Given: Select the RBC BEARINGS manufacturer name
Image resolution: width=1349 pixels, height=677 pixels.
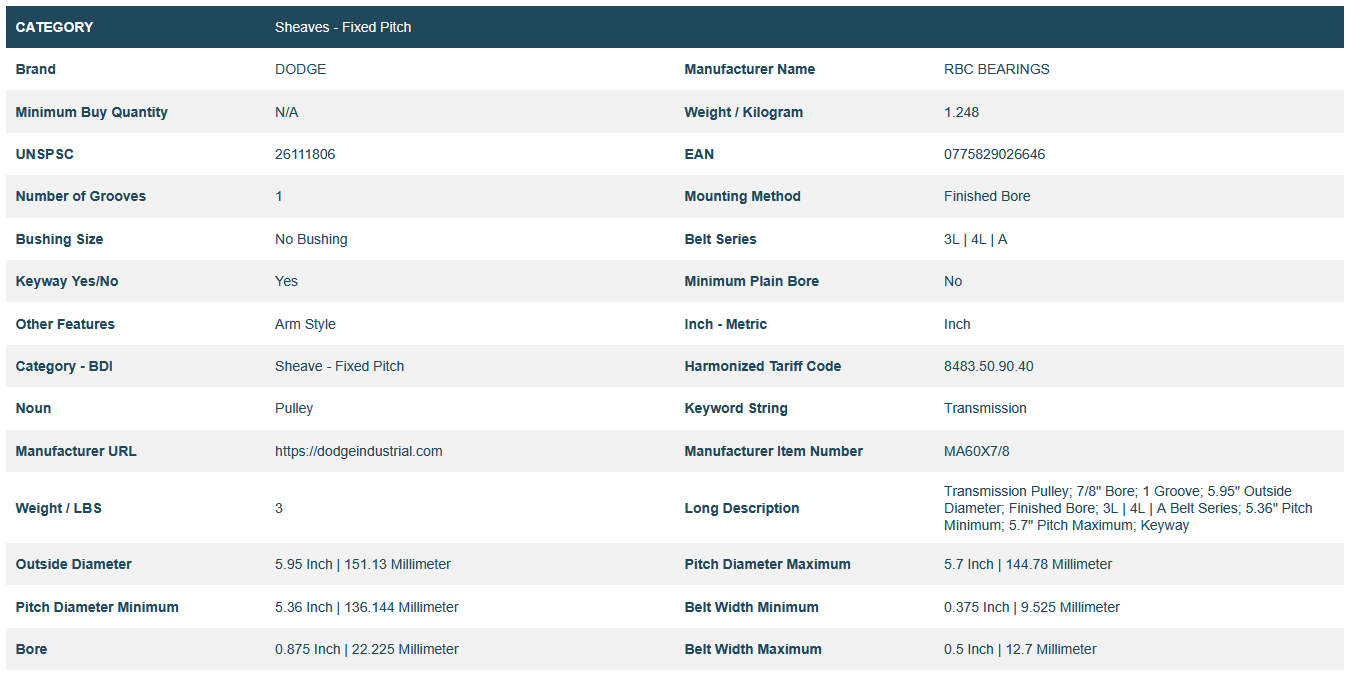Looking at the screenshot, I should point(996,69).
